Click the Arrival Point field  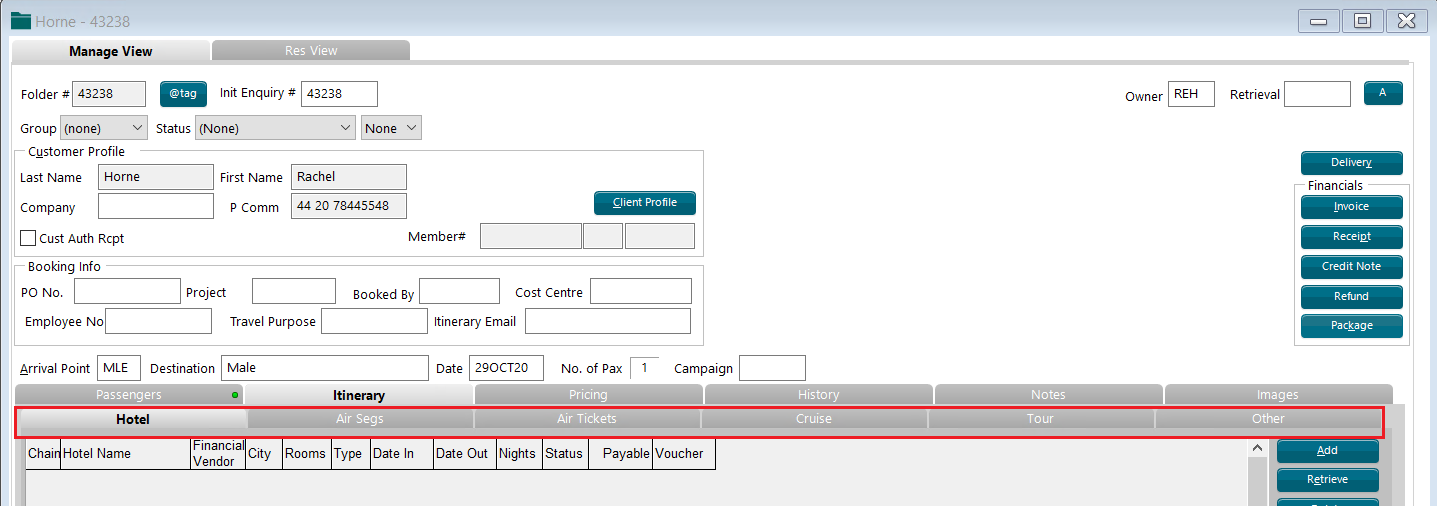coord(119,368)
